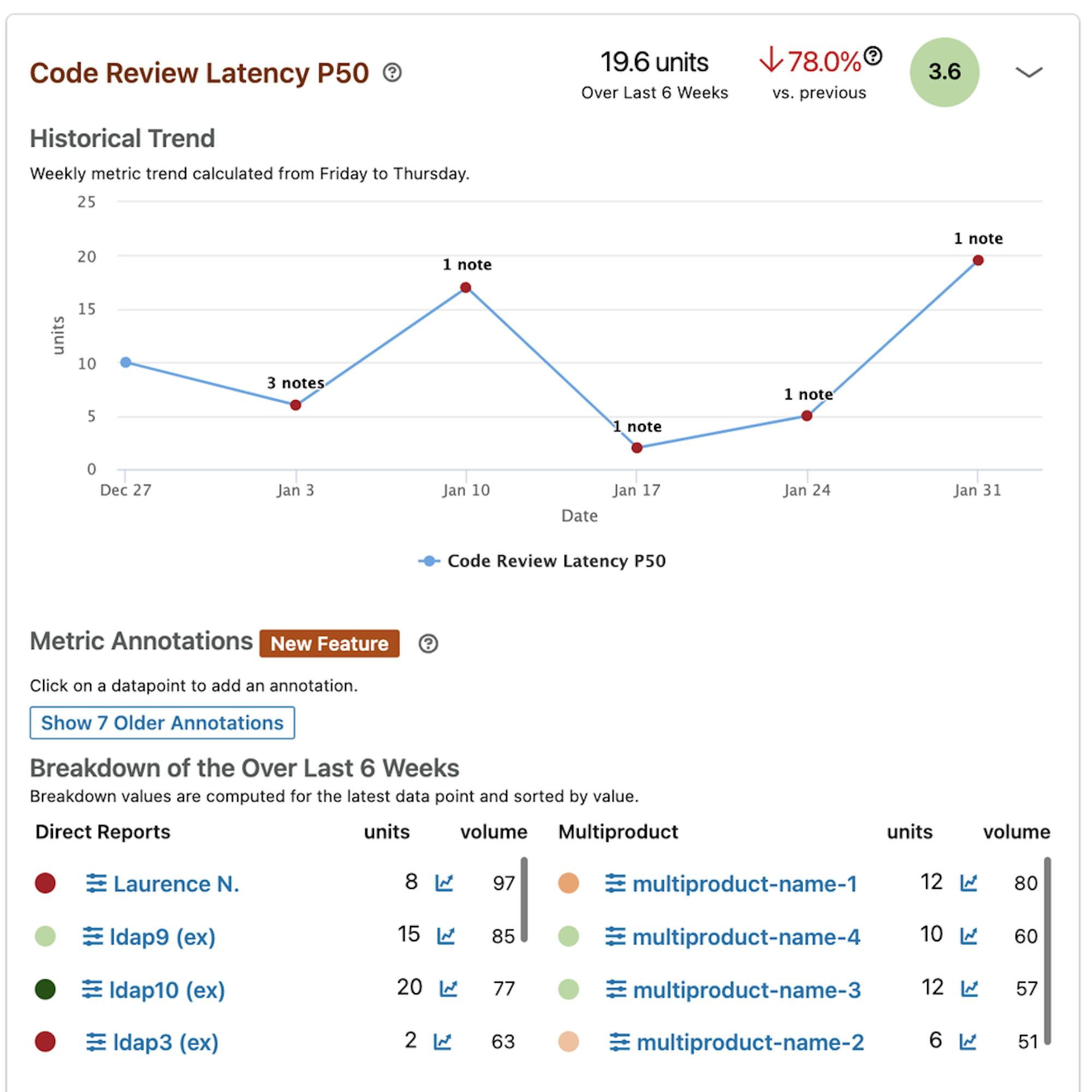Click the green 3.6 score circle

tap(944, 72)
